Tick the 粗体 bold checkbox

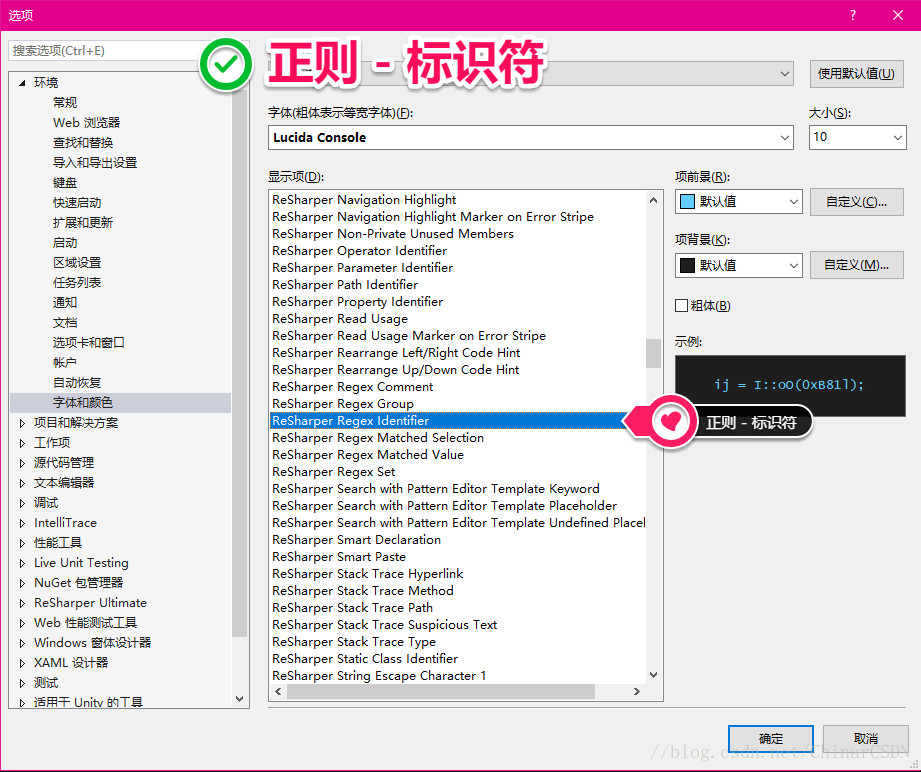coord(681,306)
